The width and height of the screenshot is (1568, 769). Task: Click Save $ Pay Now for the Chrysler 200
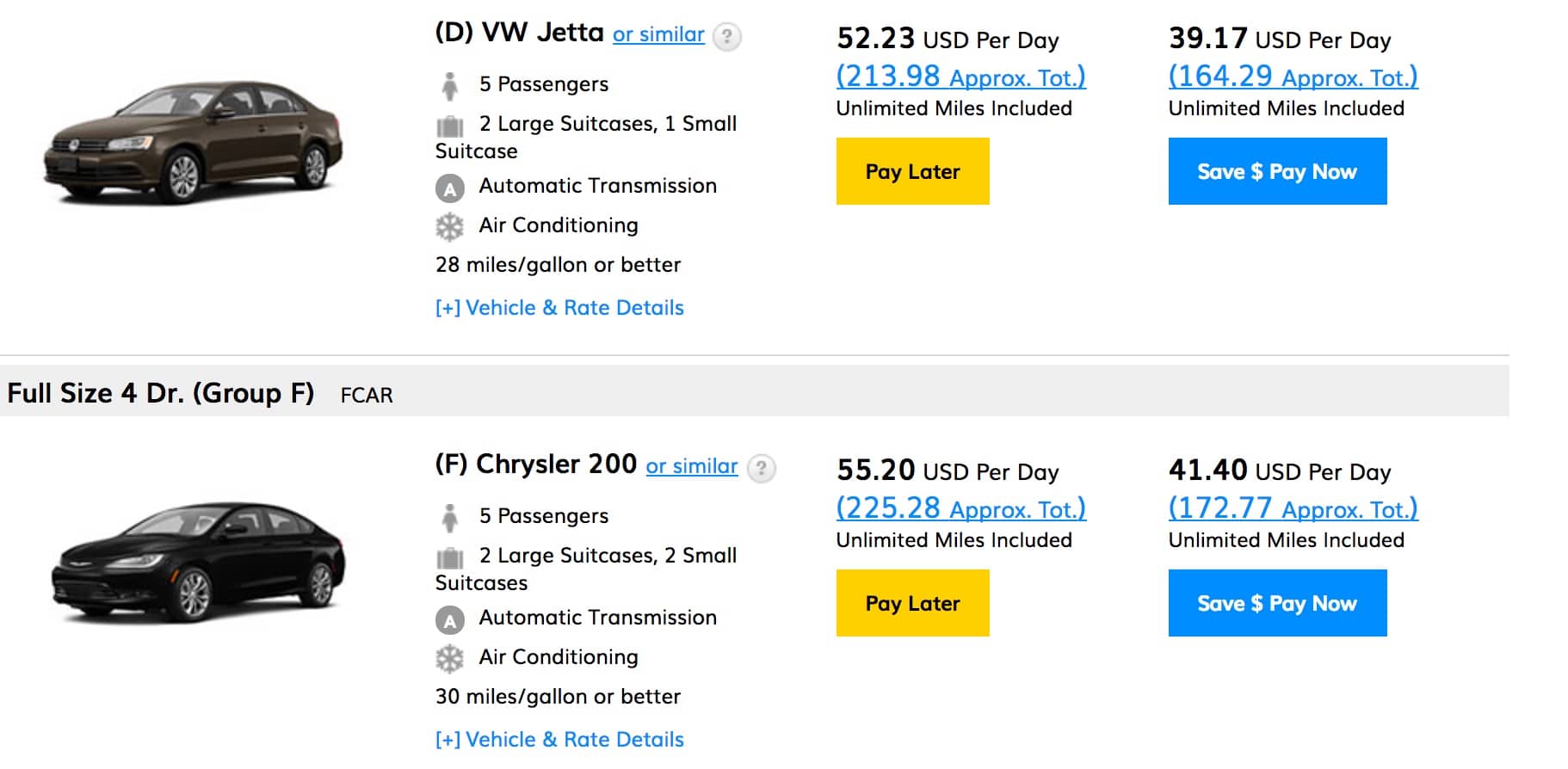point(1277,603)
